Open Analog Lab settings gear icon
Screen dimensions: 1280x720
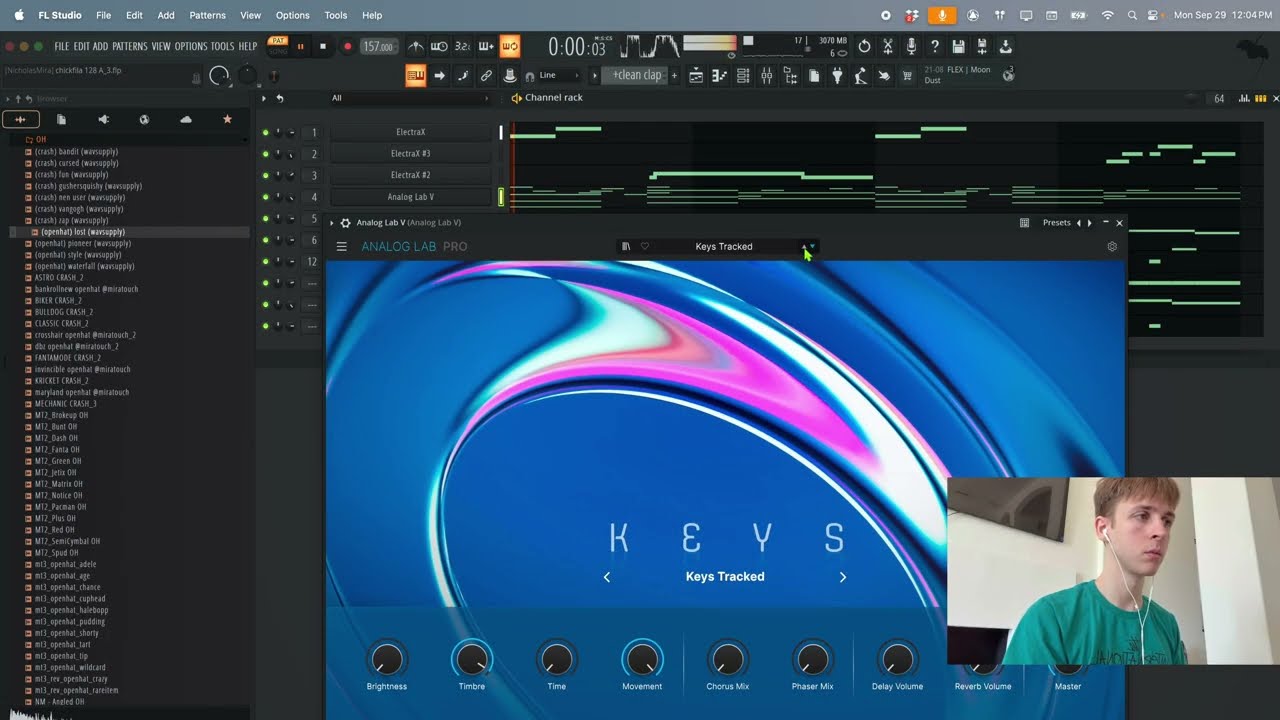coord(1112,247)
